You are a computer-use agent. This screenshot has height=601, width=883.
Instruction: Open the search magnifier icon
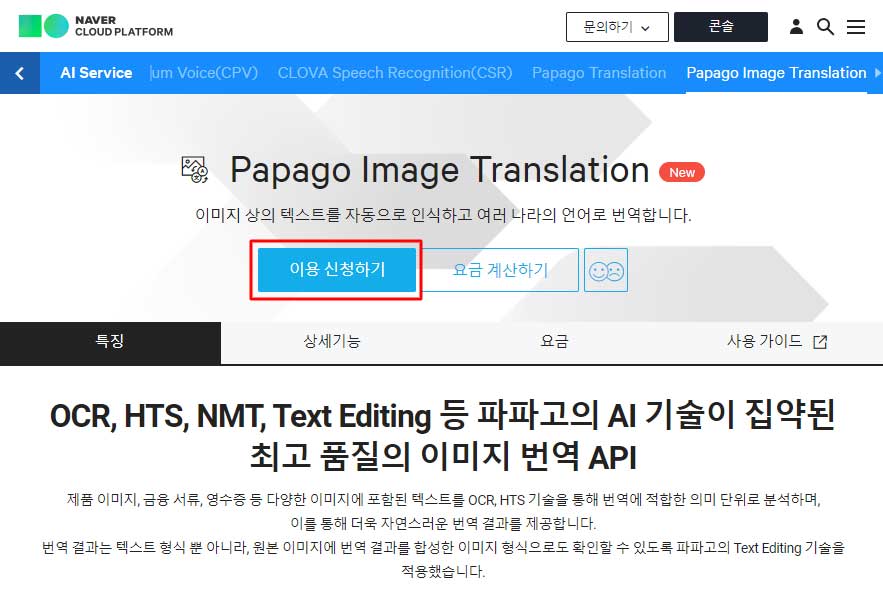coord(826,26)
